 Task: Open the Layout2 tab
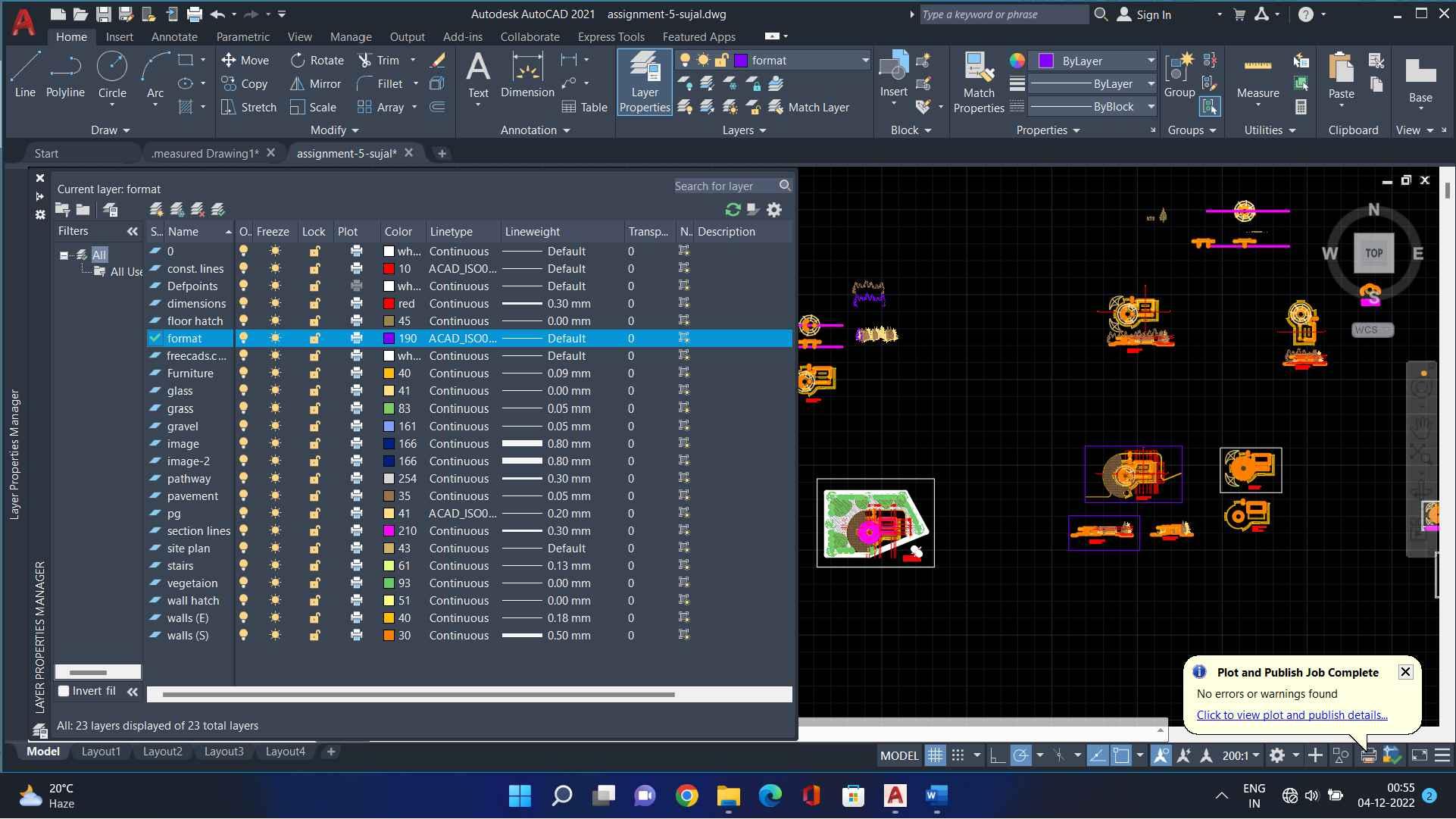pyautogui.click(x=162, y=752)
